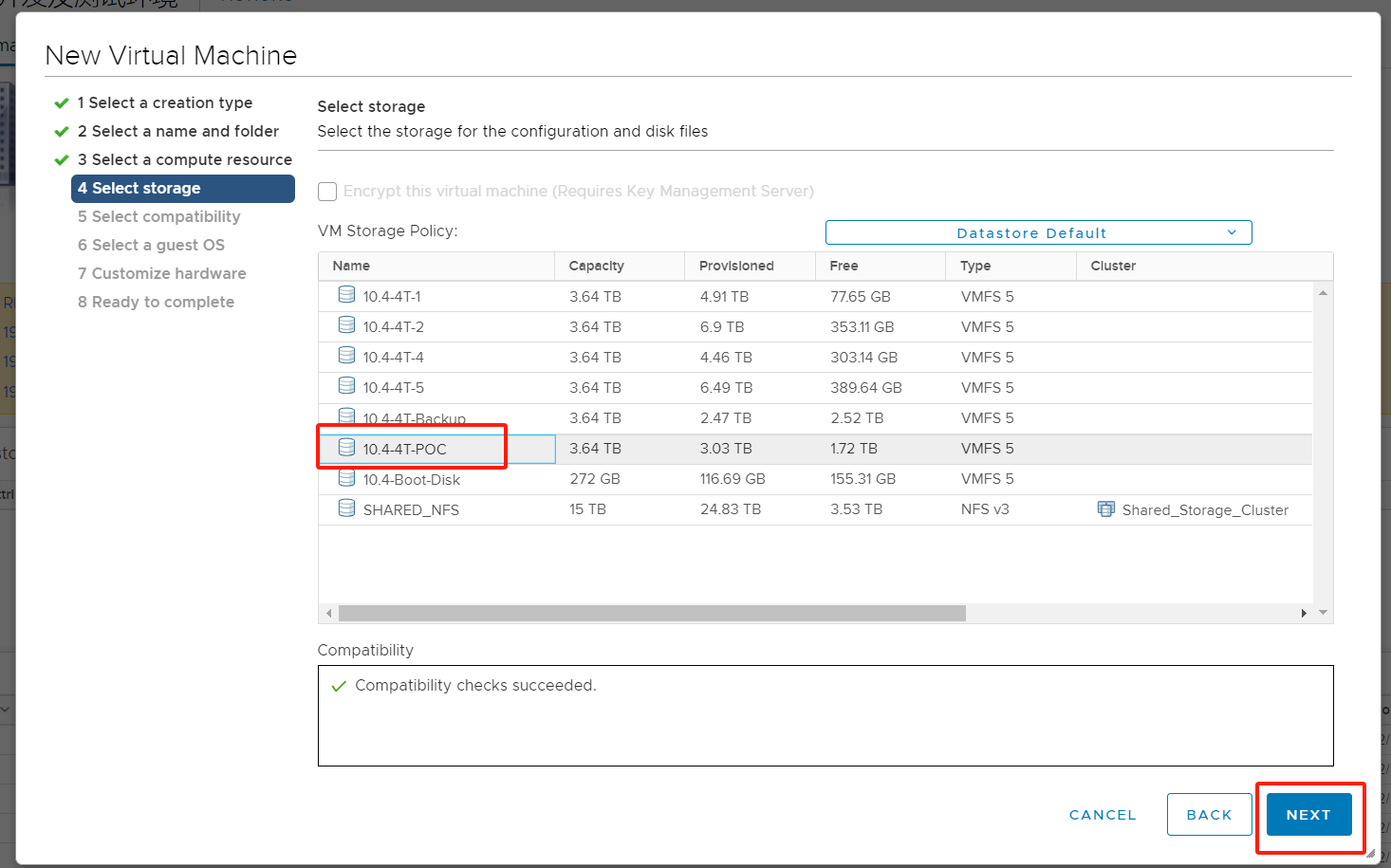Click the datastore icon beside 10.4-4T-4

click(x=347, y=356)
